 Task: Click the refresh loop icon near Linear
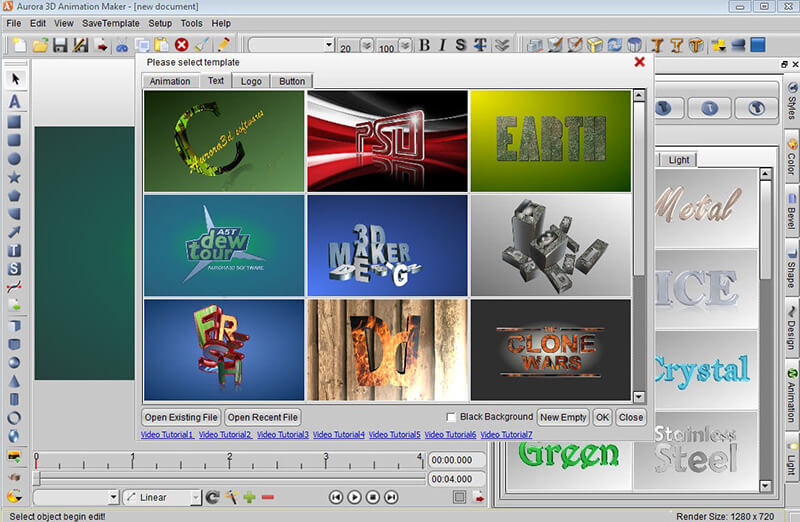213,497
